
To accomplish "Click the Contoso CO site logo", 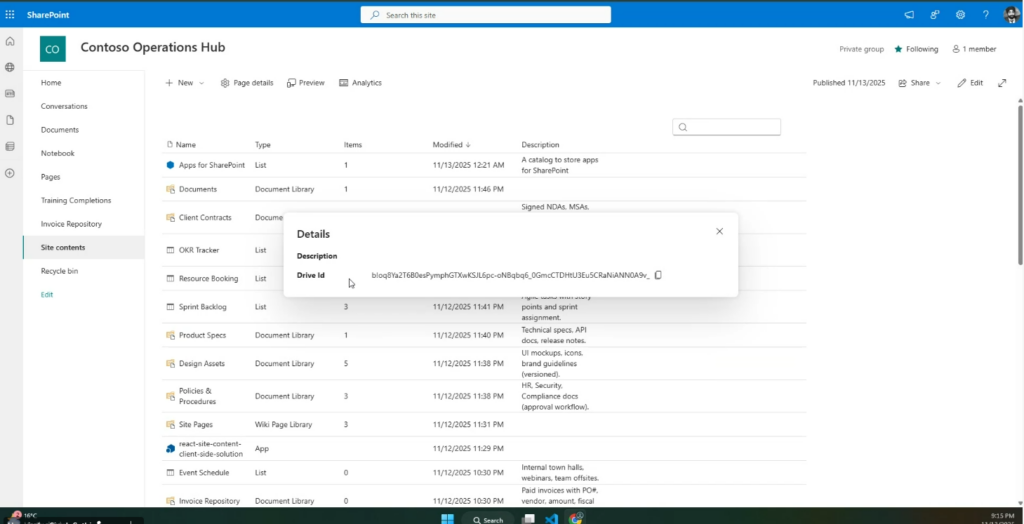I will (52, 49).
